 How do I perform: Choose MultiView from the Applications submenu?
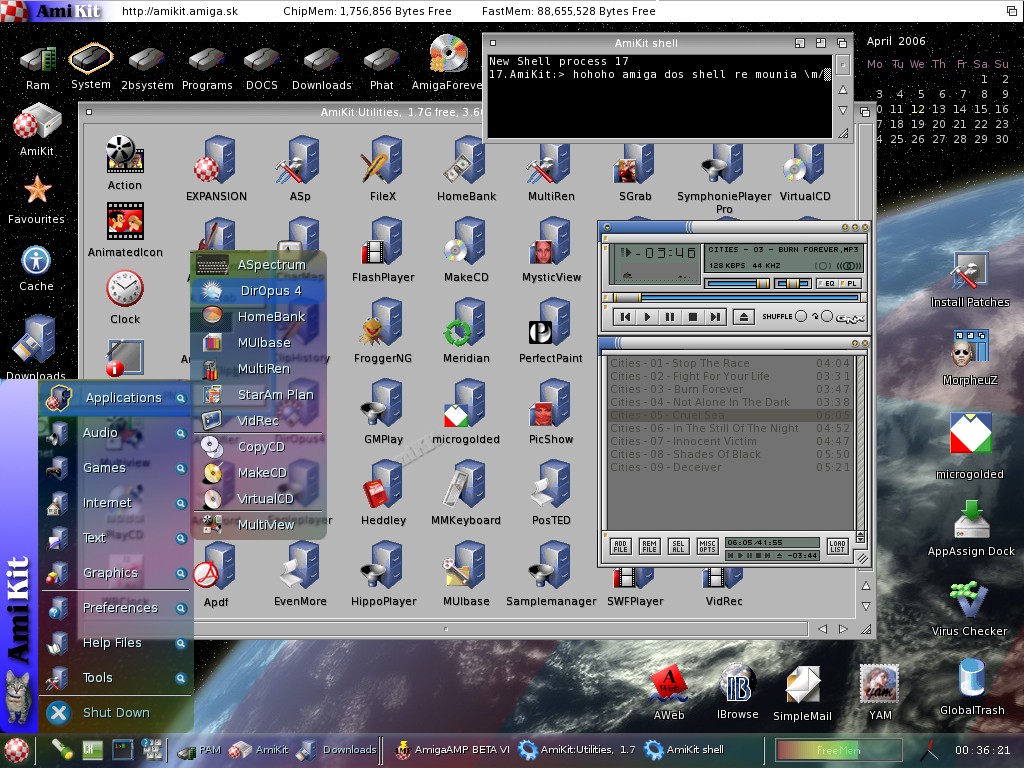tap(259, 524)
